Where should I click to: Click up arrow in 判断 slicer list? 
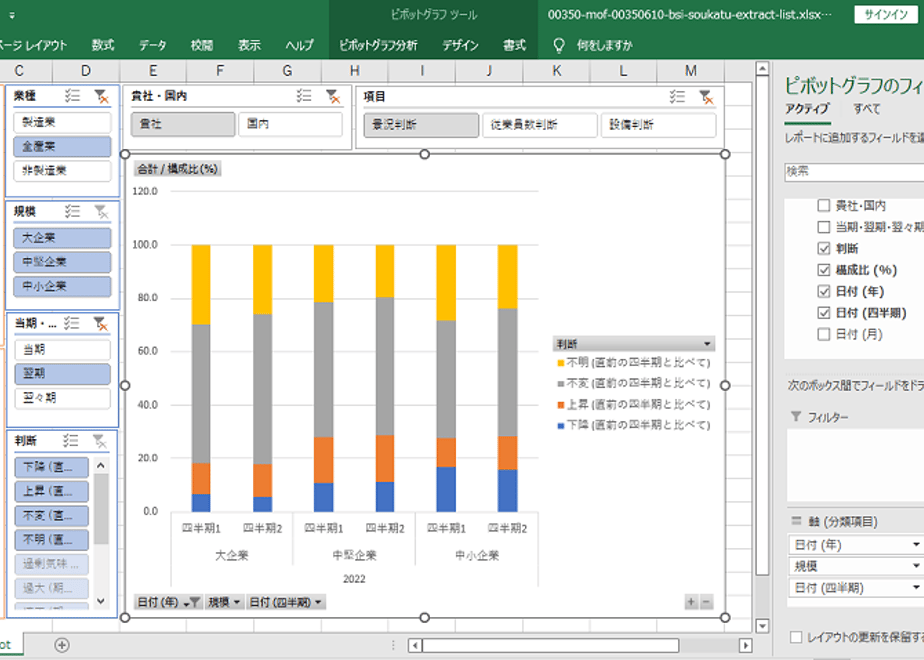tap(101, 466)
